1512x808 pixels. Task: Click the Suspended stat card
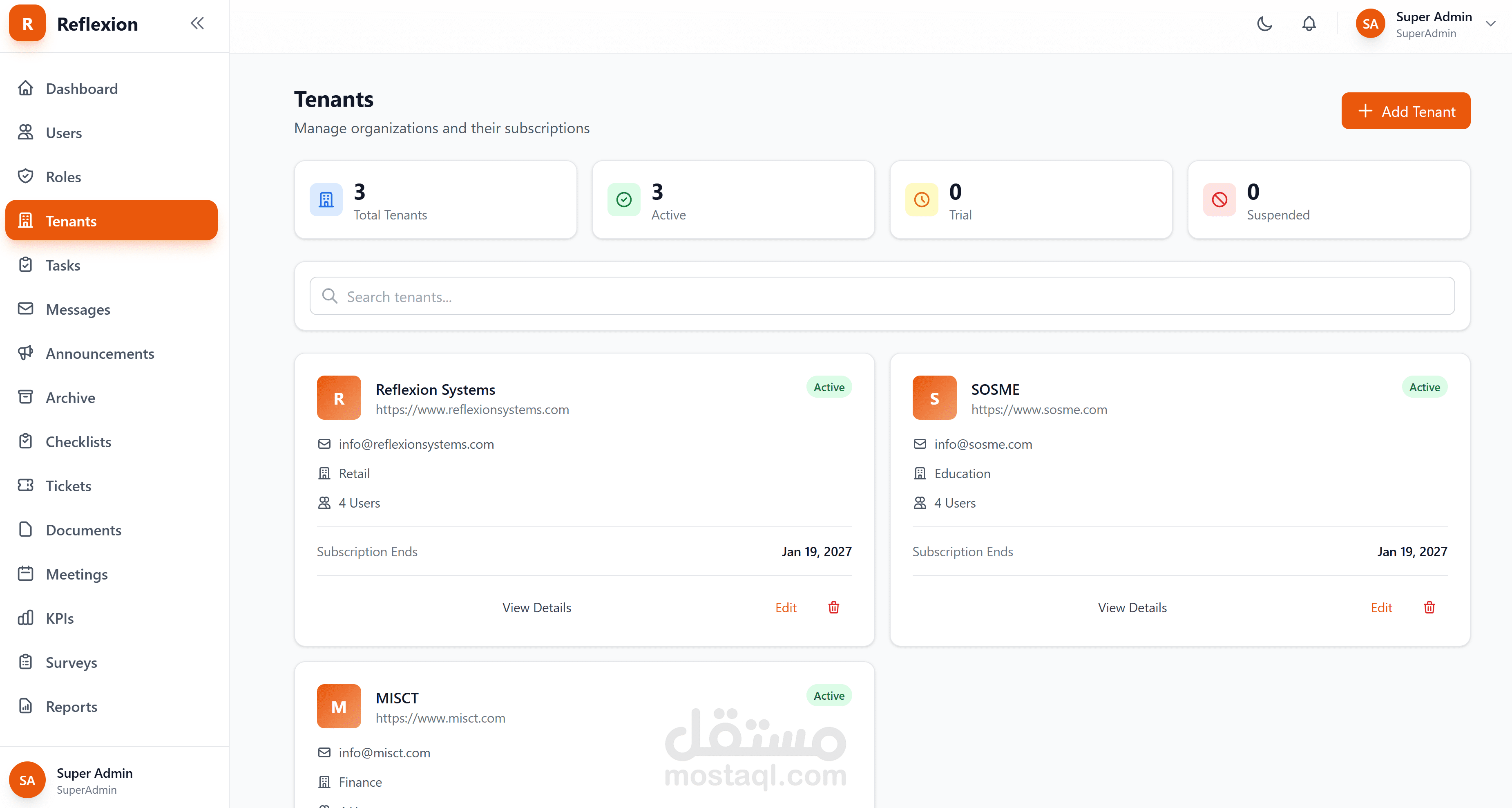pos(1328,200)
